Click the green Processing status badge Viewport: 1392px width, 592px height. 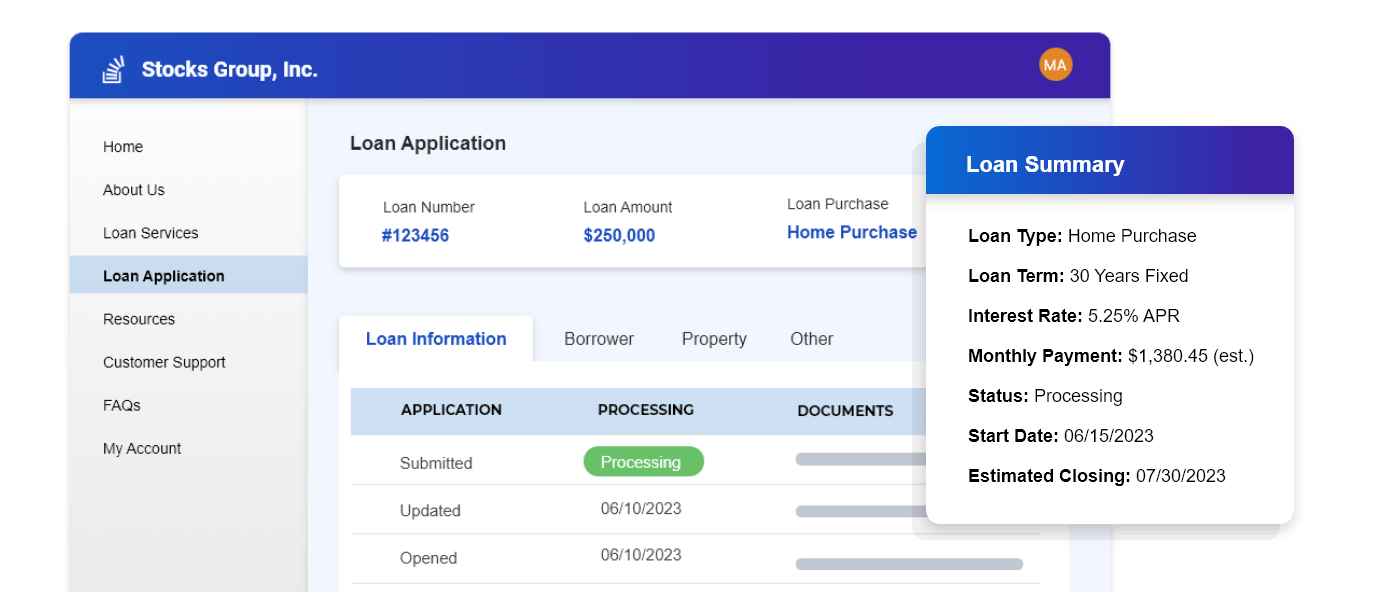[x=644, y=462]
